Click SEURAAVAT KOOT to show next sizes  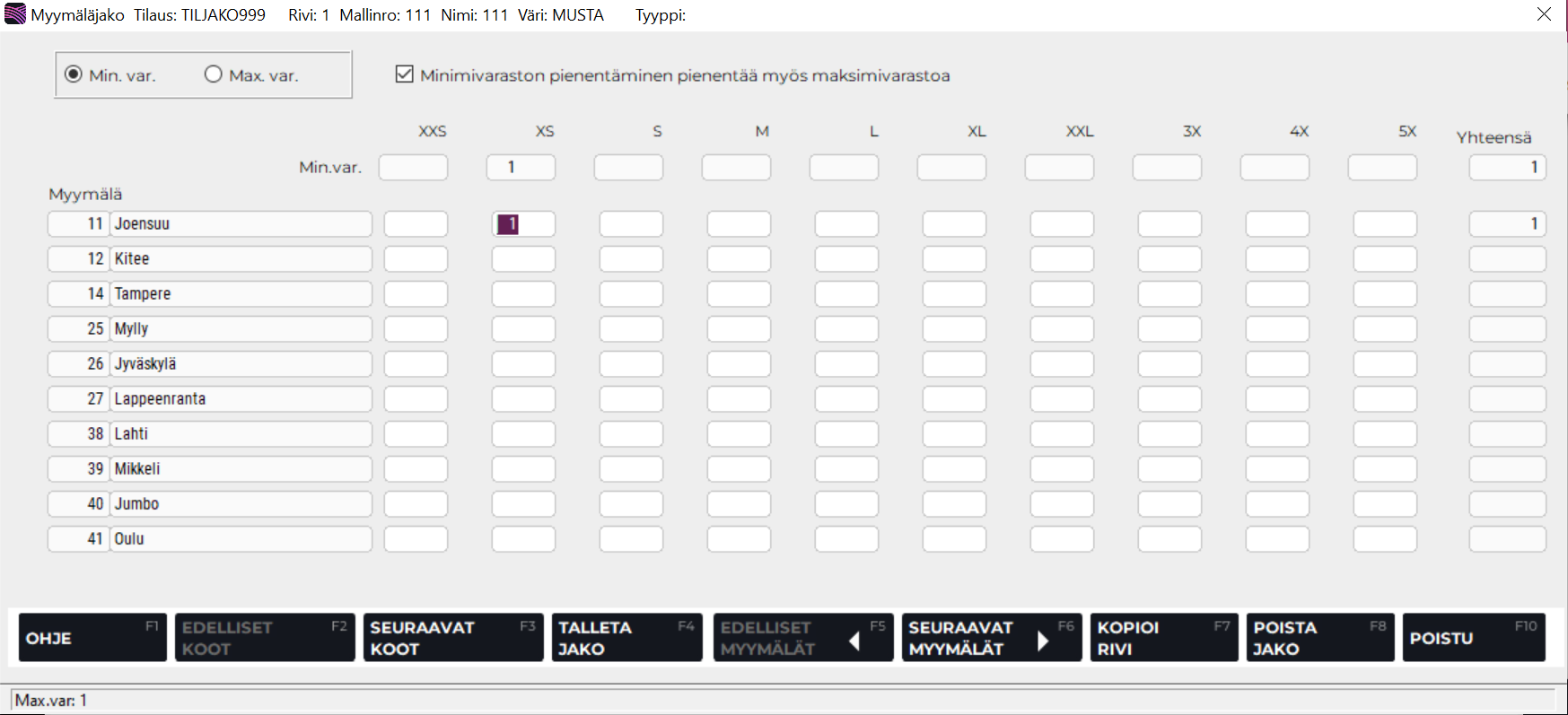(452, 638)
